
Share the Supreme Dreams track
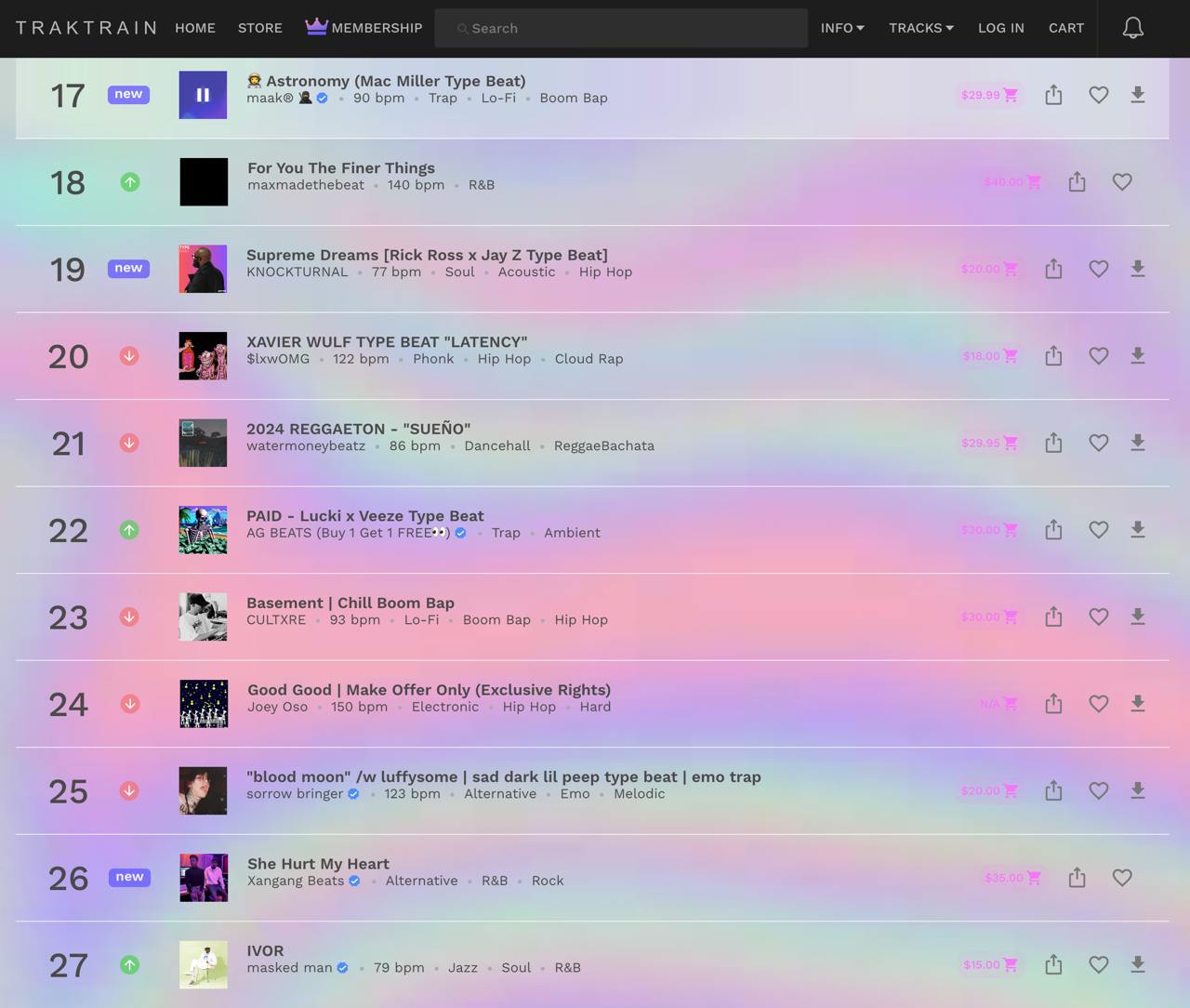(x=1053, y=269)
